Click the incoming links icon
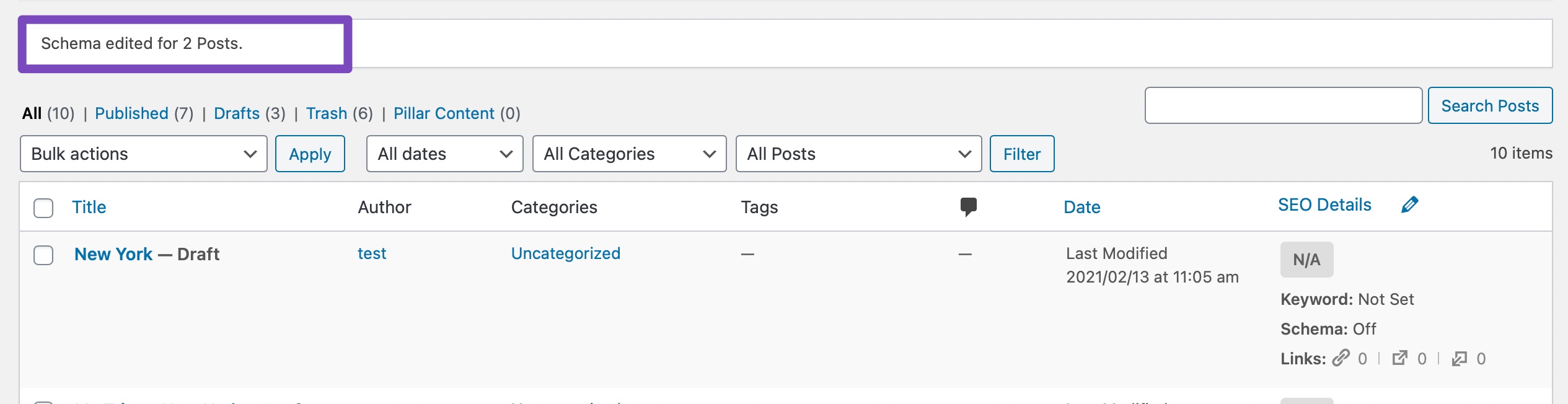The width and height of the screenshot is (1568, 404). [x=1460, y=358]
